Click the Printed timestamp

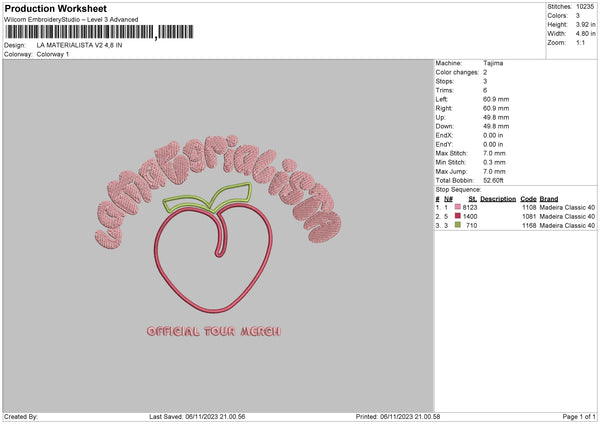(398, 416)
